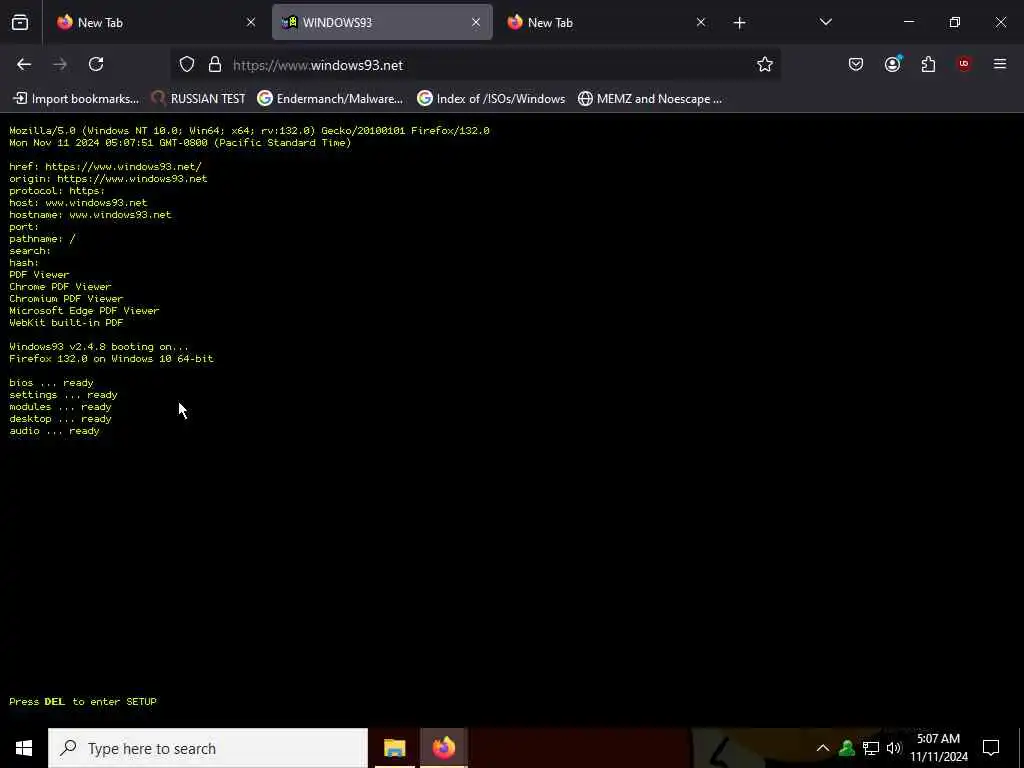Open RUSSIAN TEST bookmark

click(199, 99)
